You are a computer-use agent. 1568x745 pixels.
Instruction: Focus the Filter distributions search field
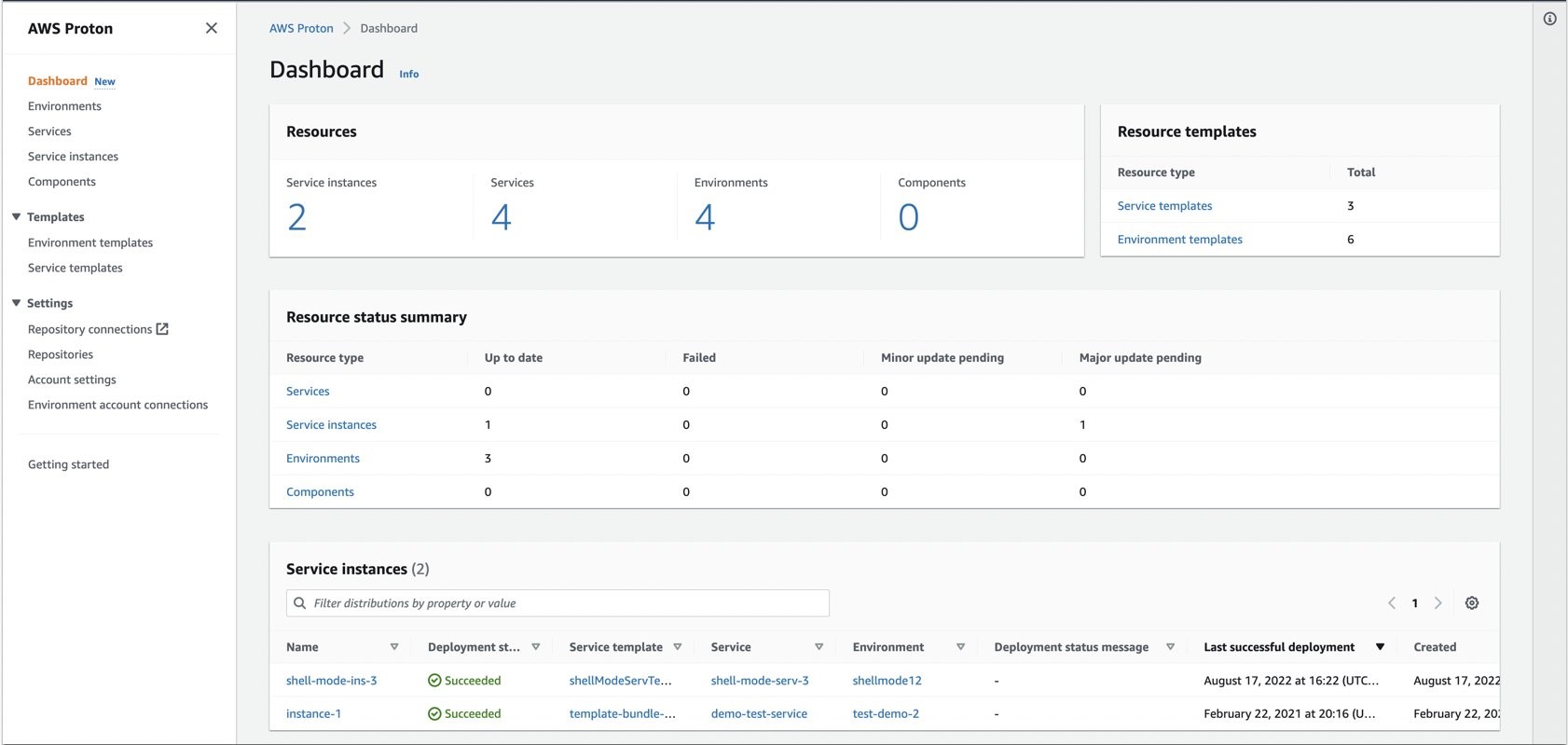[557, 603]
